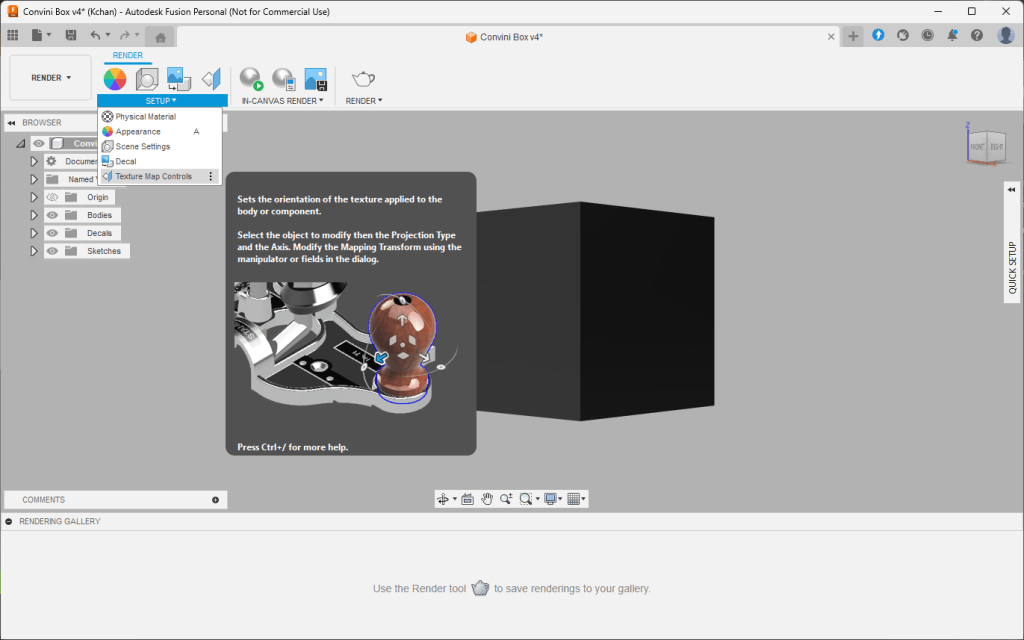Select Texture Map Controls menu item
Viewport: 1024px width, 640px height.
(153, 176)
